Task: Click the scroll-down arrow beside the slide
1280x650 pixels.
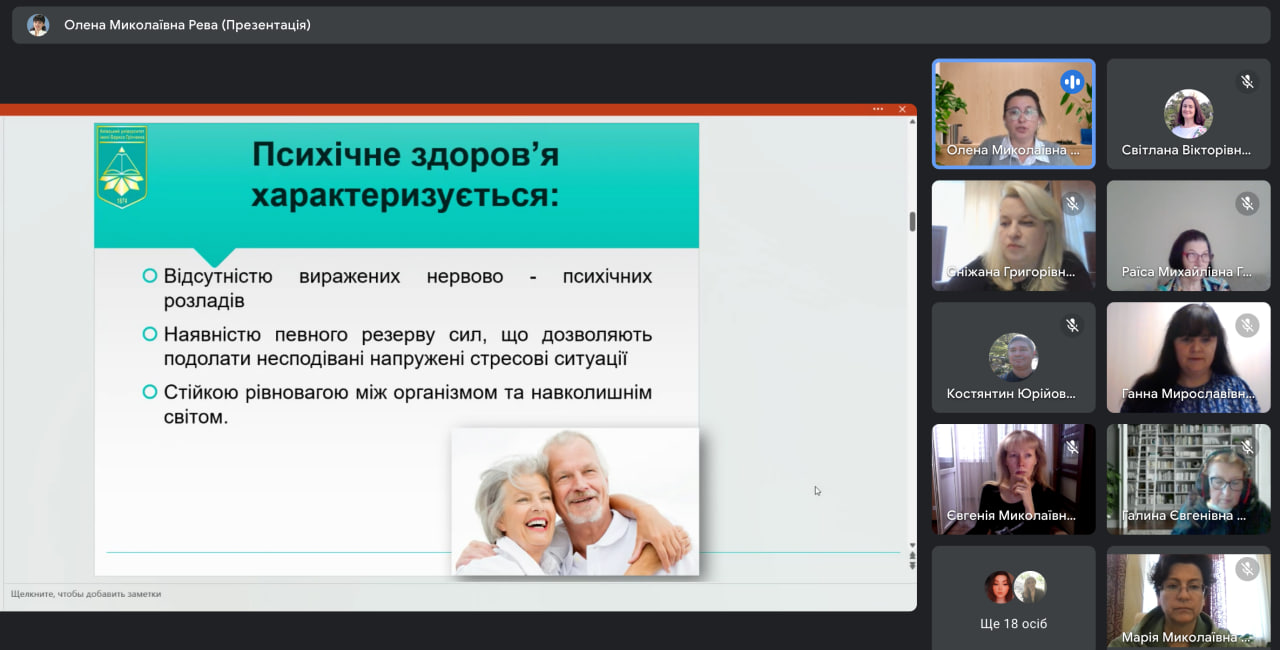Action: (912, 546)
